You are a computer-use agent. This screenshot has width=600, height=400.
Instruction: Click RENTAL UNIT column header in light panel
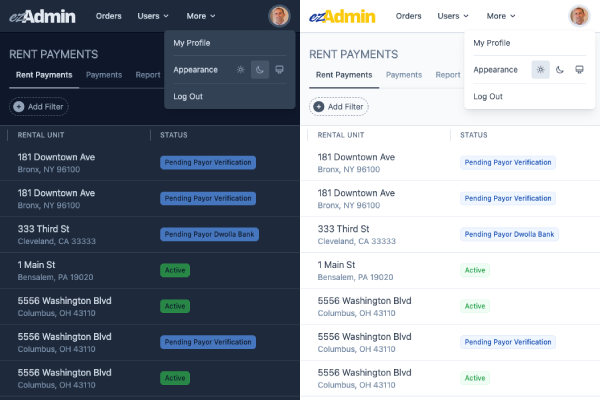pos(341,135)
